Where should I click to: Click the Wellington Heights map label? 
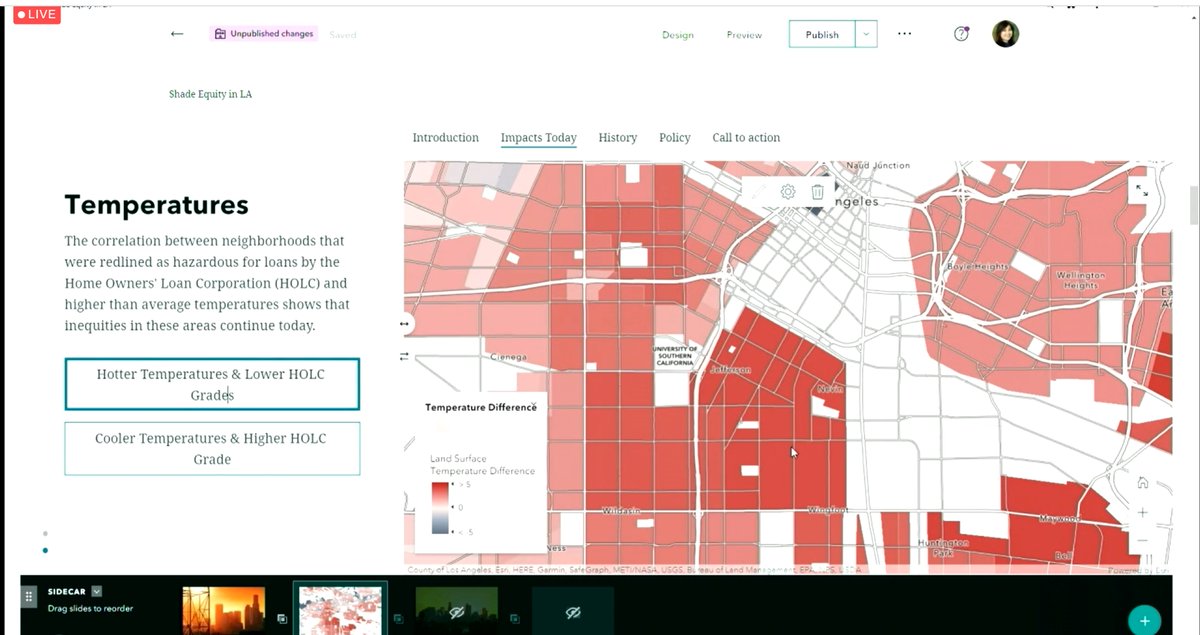[x=1080, y=280]
